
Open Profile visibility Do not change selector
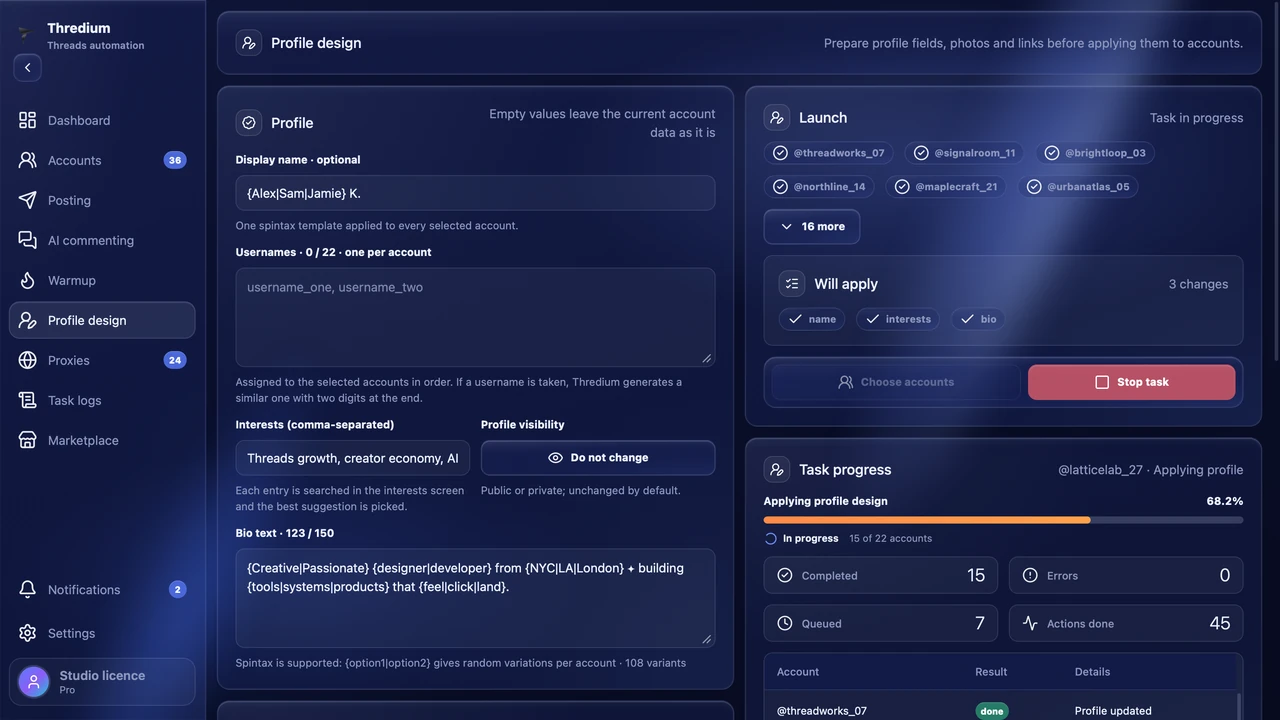[x=598, y=458]
